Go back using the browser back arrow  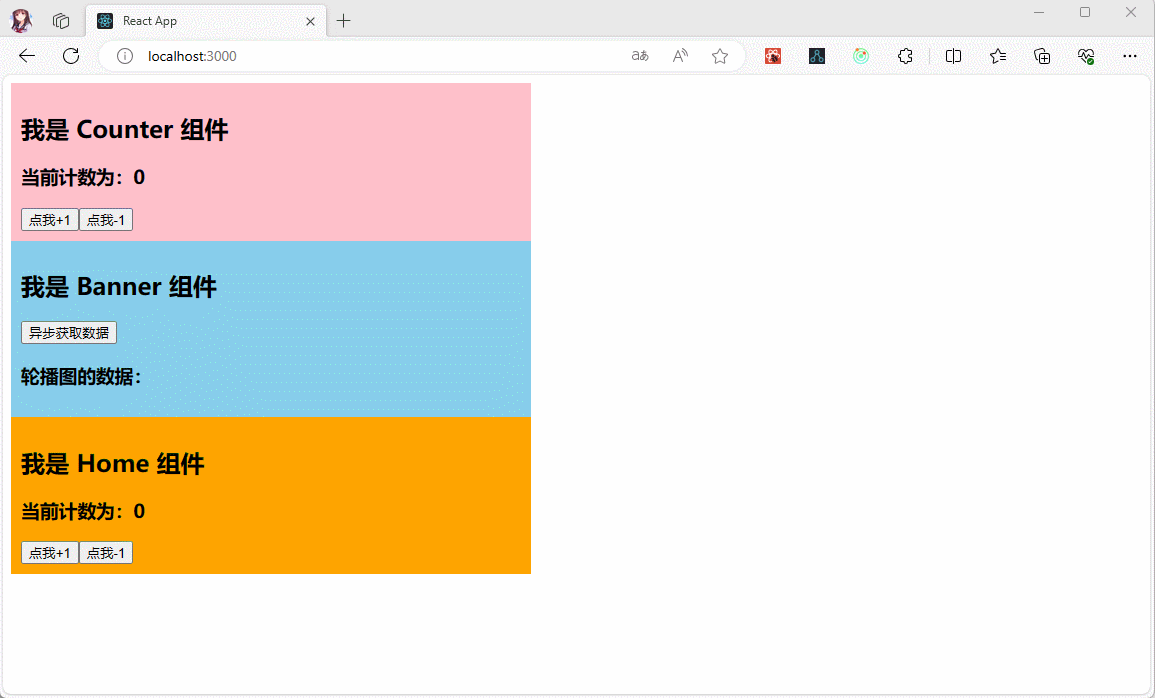click(x=27, y=56)
